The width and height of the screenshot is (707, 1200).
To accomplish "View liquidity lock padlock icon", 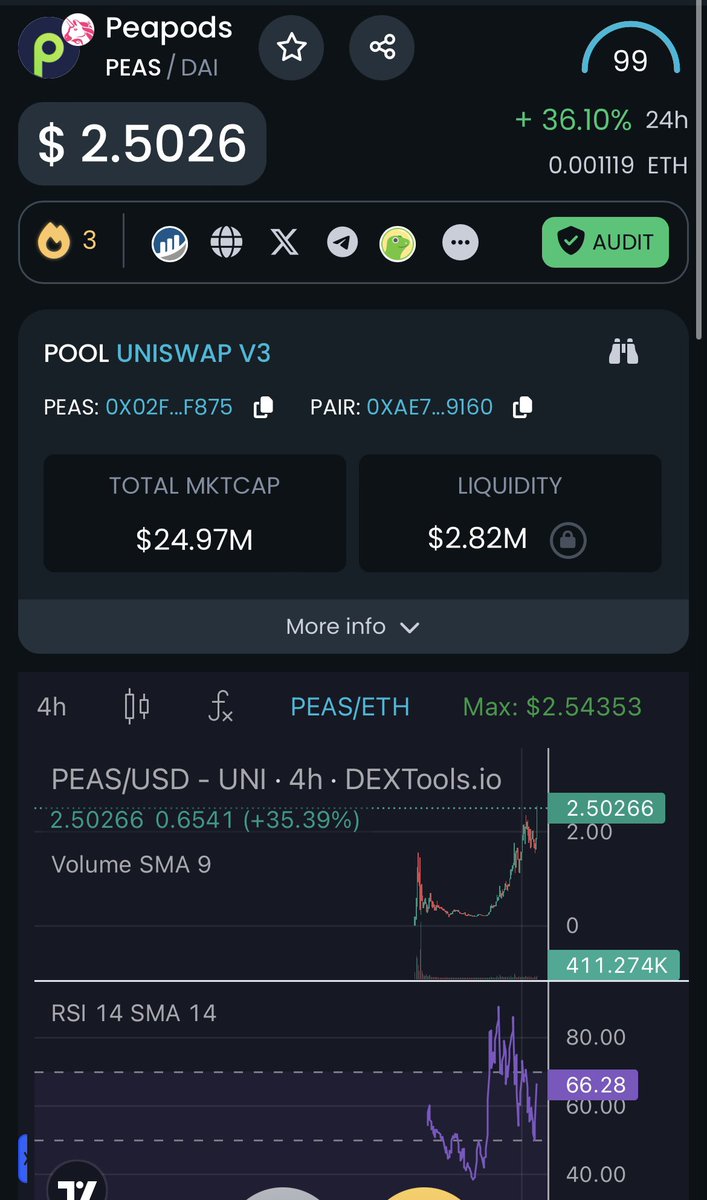I will (x=568, y=541).
